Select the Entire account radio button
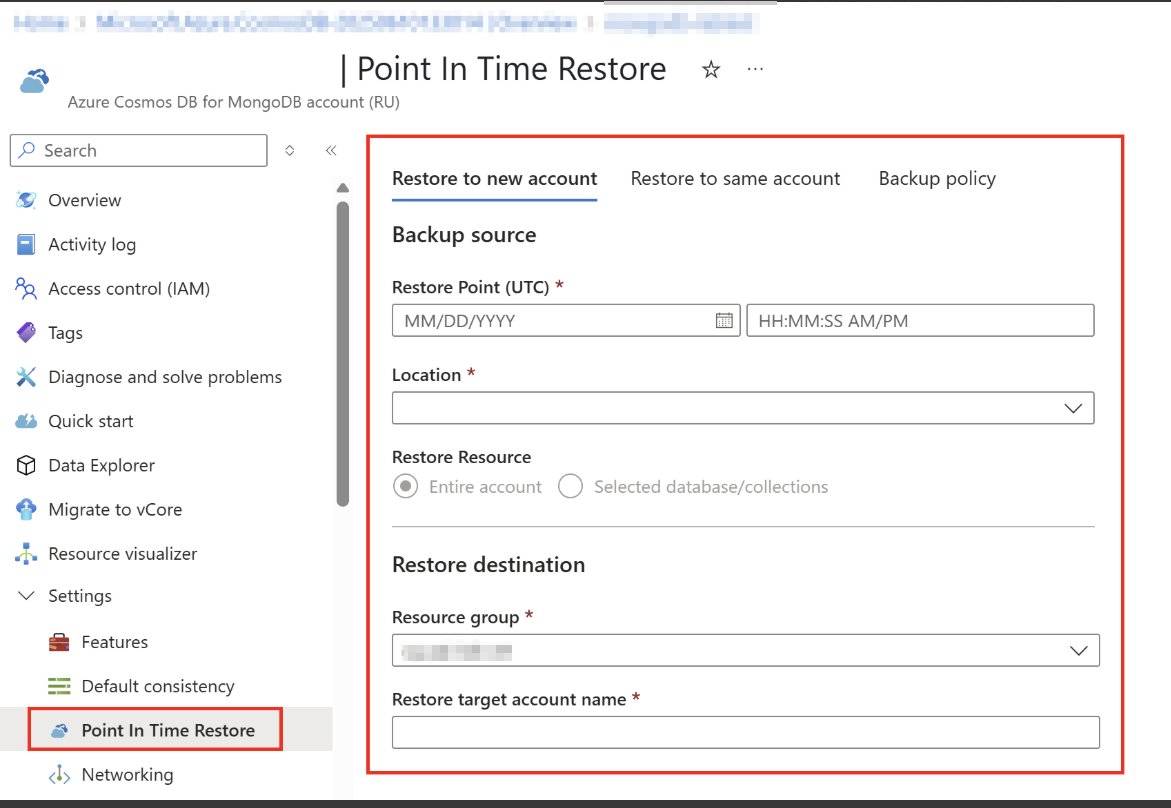Viewport: 1171px width, 808px height. pyautogui.click(x=406, y=487)
